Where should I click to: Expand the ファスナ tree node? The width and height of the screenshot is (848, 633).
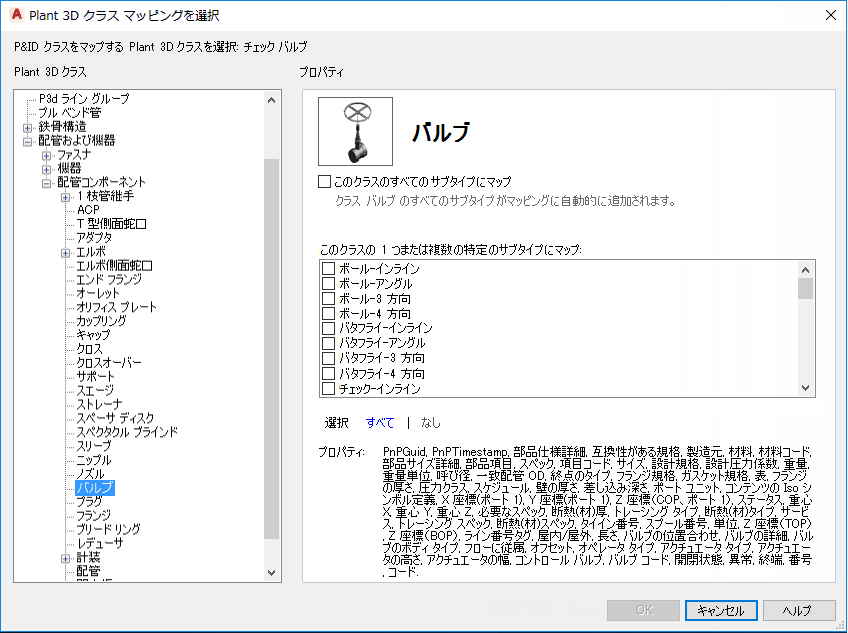pyautogui.click(x=47, y=156)
